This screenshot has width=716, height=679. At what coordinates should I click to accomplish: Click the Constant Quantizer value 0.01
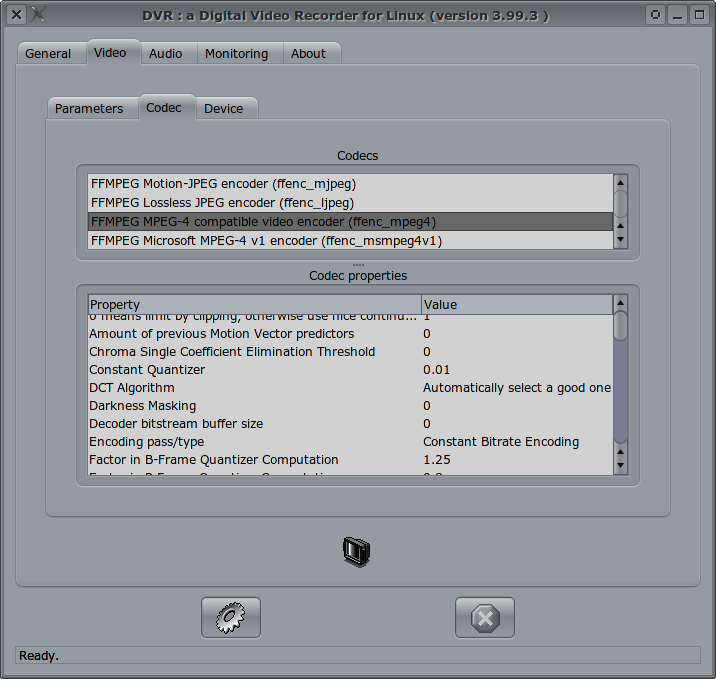pyautogui.click(x=437, y=369)
